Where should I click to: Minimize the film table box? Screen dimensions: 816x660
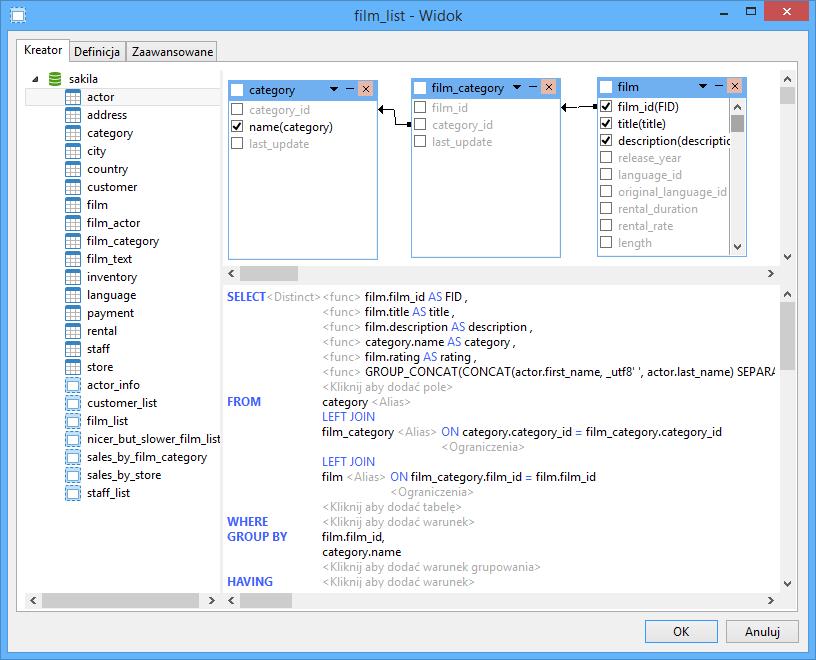click(x=719, y=86)
